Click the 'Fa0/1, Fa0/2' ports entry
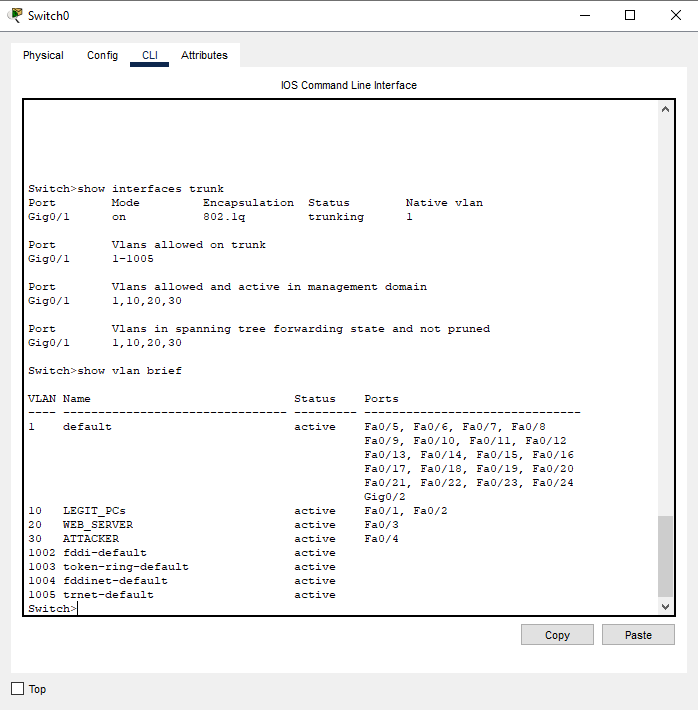 pyautogui.click(x=406, y=511)
